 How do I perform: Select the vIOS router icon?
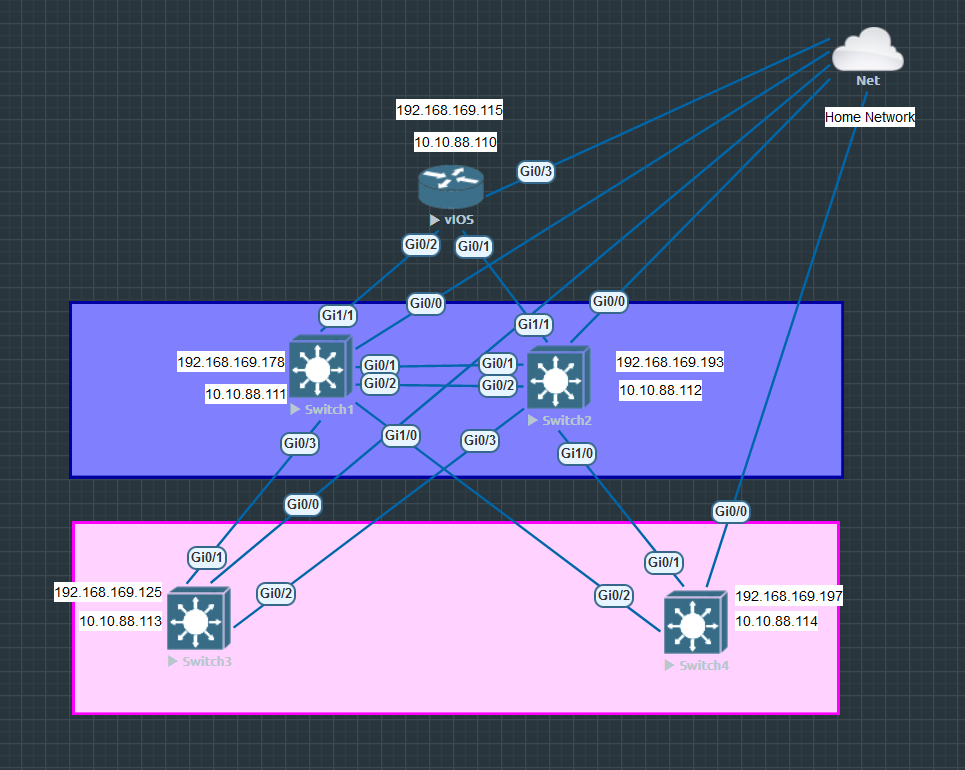pyautogui.click(x=450, y=186)
